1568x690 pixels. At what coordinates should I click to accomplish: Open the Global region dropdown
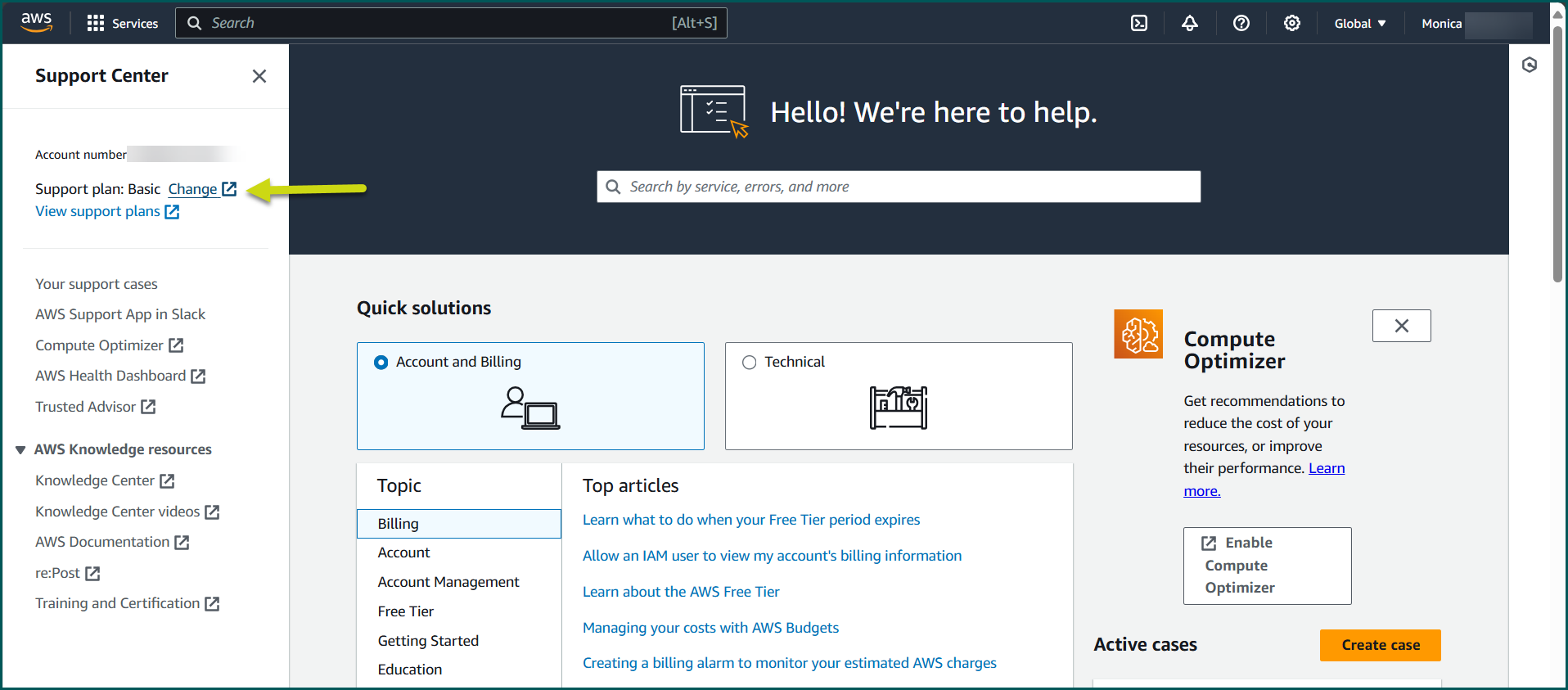click(1360, 24)
